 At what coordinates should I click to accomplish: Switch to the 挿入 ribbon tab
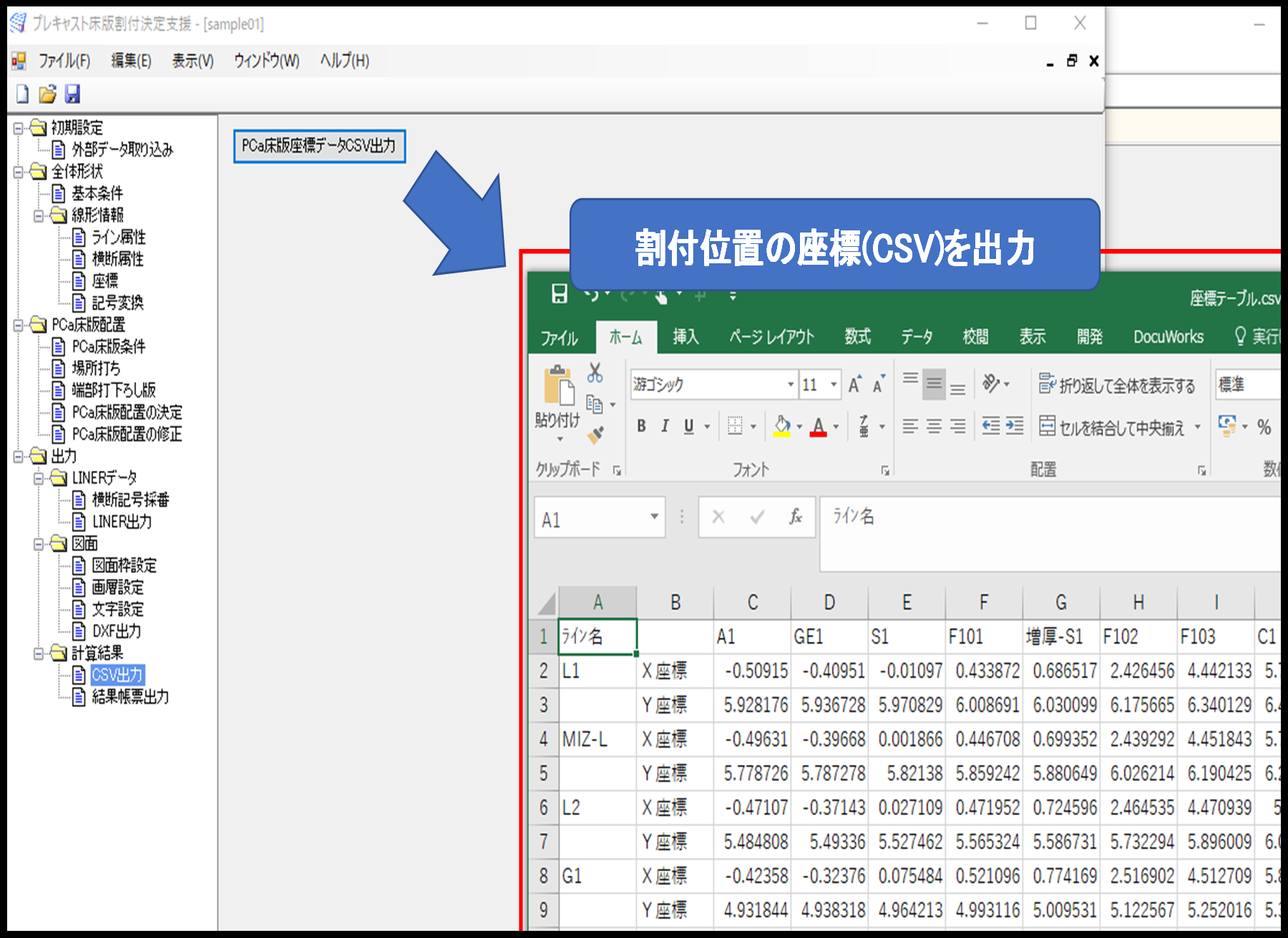point(685,337)
